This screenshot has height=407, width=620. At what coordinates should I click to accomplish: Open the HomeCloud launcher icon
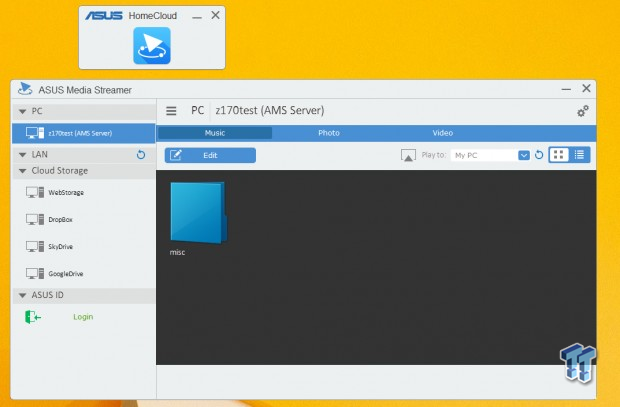click(x=152, y=46)
